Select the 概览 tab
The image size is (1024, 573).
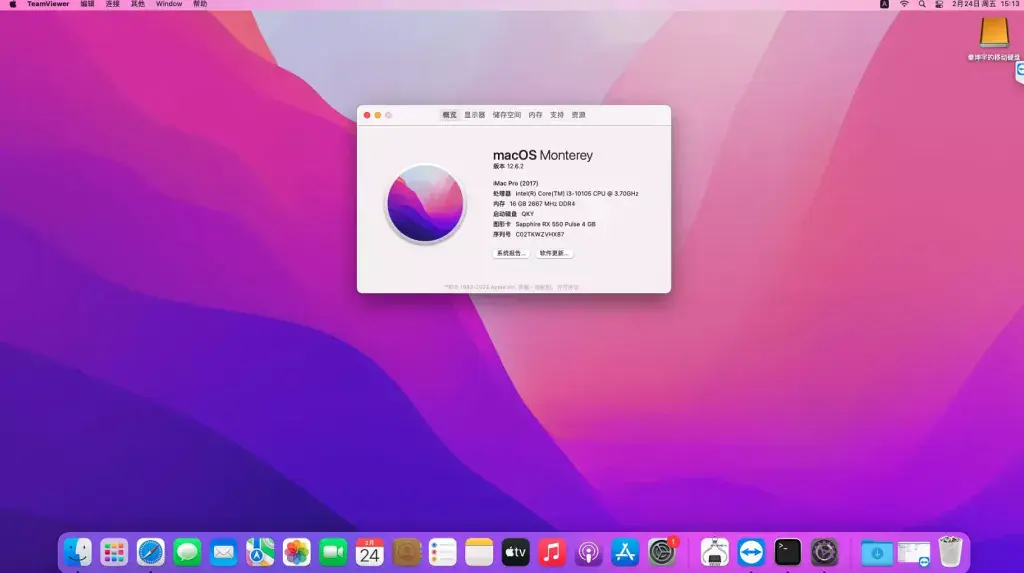coord(449,115)
